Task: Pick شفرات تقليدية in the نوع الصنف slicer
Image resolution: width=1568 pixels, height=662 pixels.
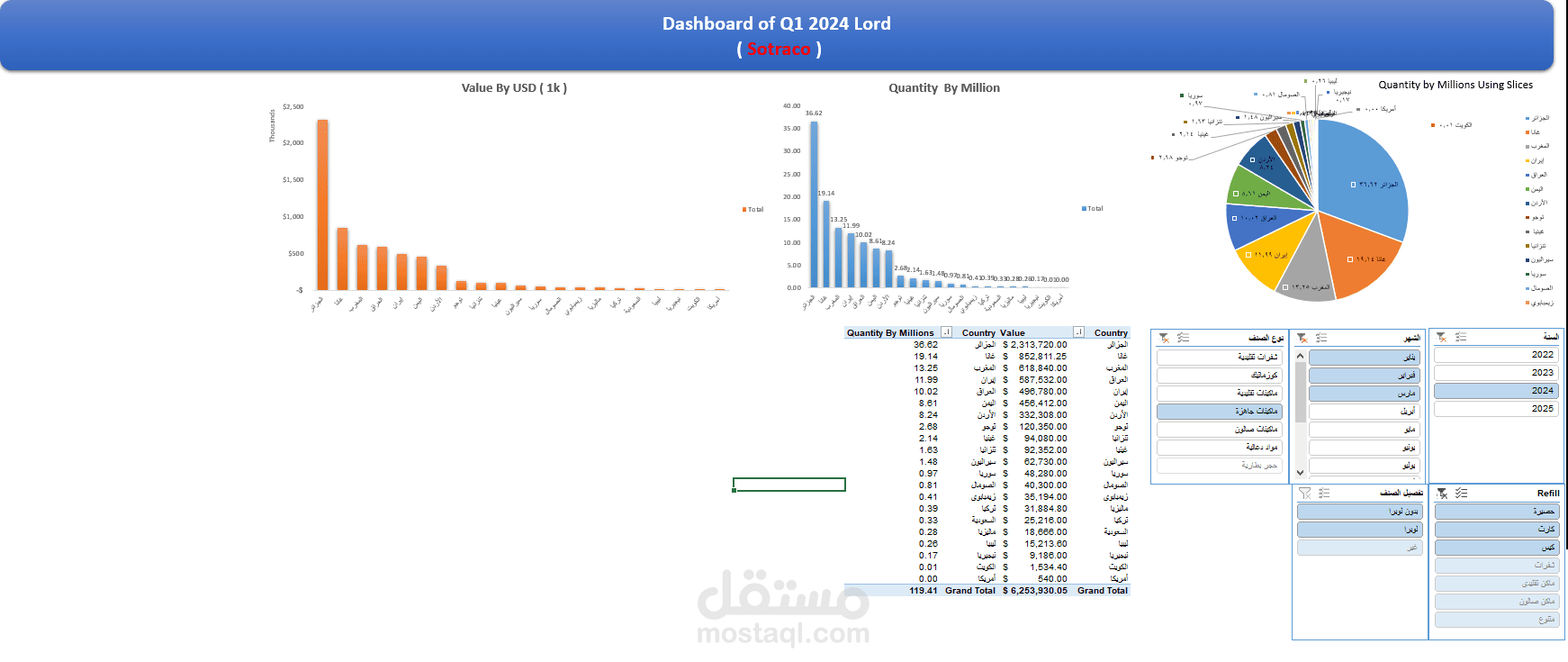Action: tap(1220, 358)
